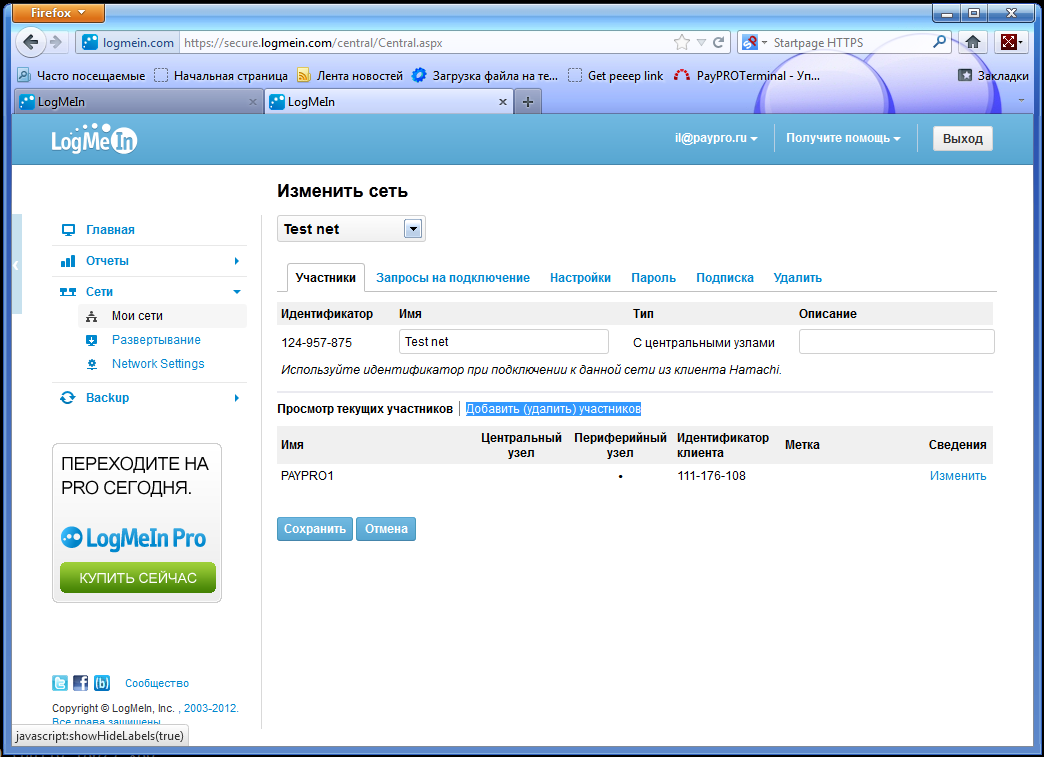Click the Facebook icon in footer
The image size is (1044, 757).
pyautogui.click(x=81, y=684)
